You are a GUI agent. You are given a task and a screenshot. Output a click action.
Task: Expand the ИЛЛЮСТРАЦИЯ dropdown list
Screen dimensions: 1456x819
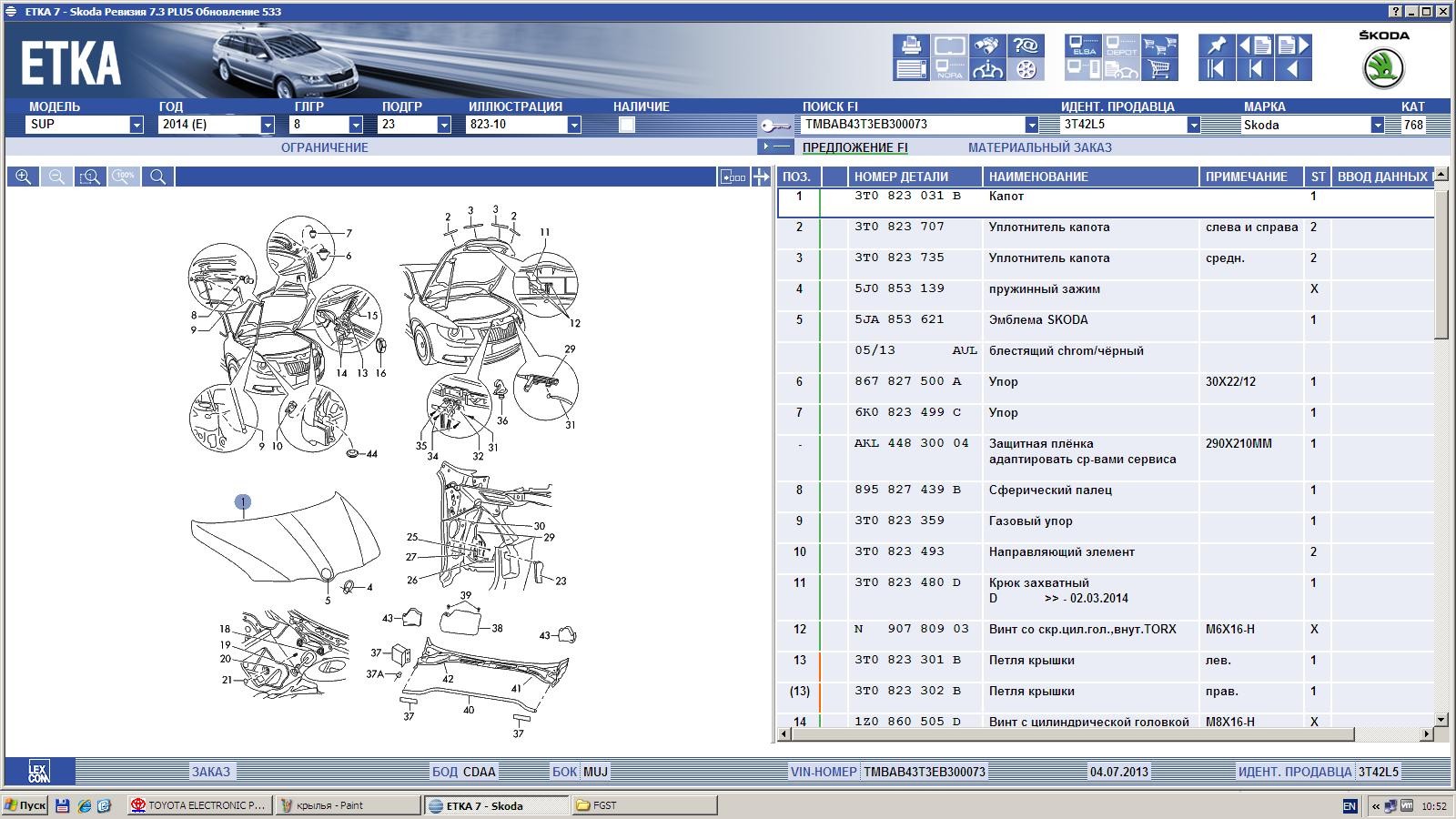[574, 126]
